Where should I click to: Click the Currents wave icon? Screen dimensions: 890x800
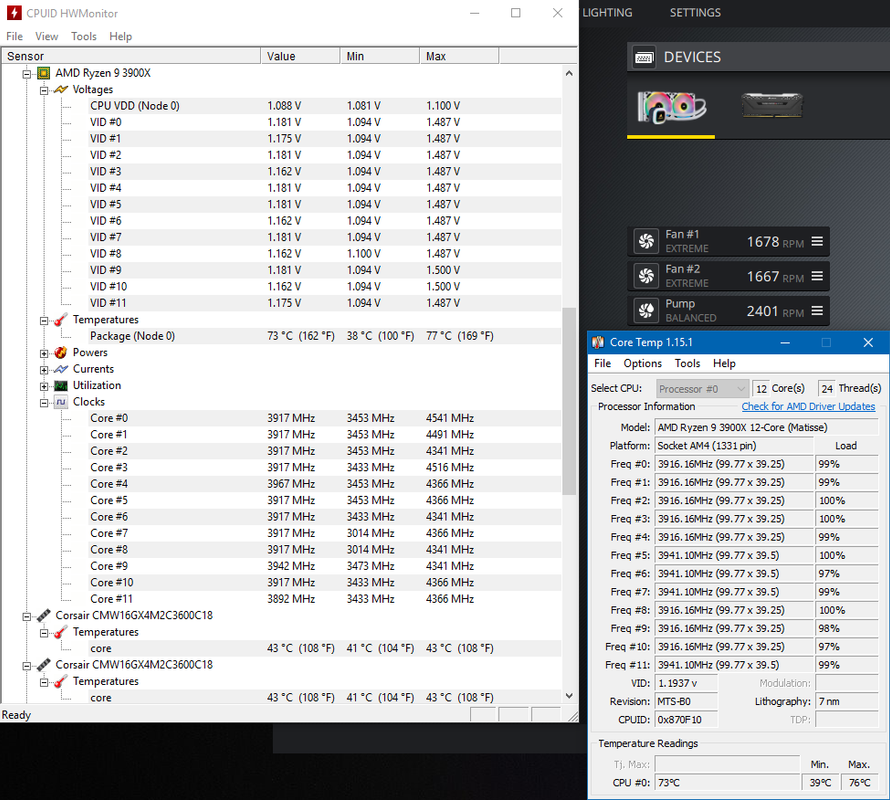click(x=61, y=369)
